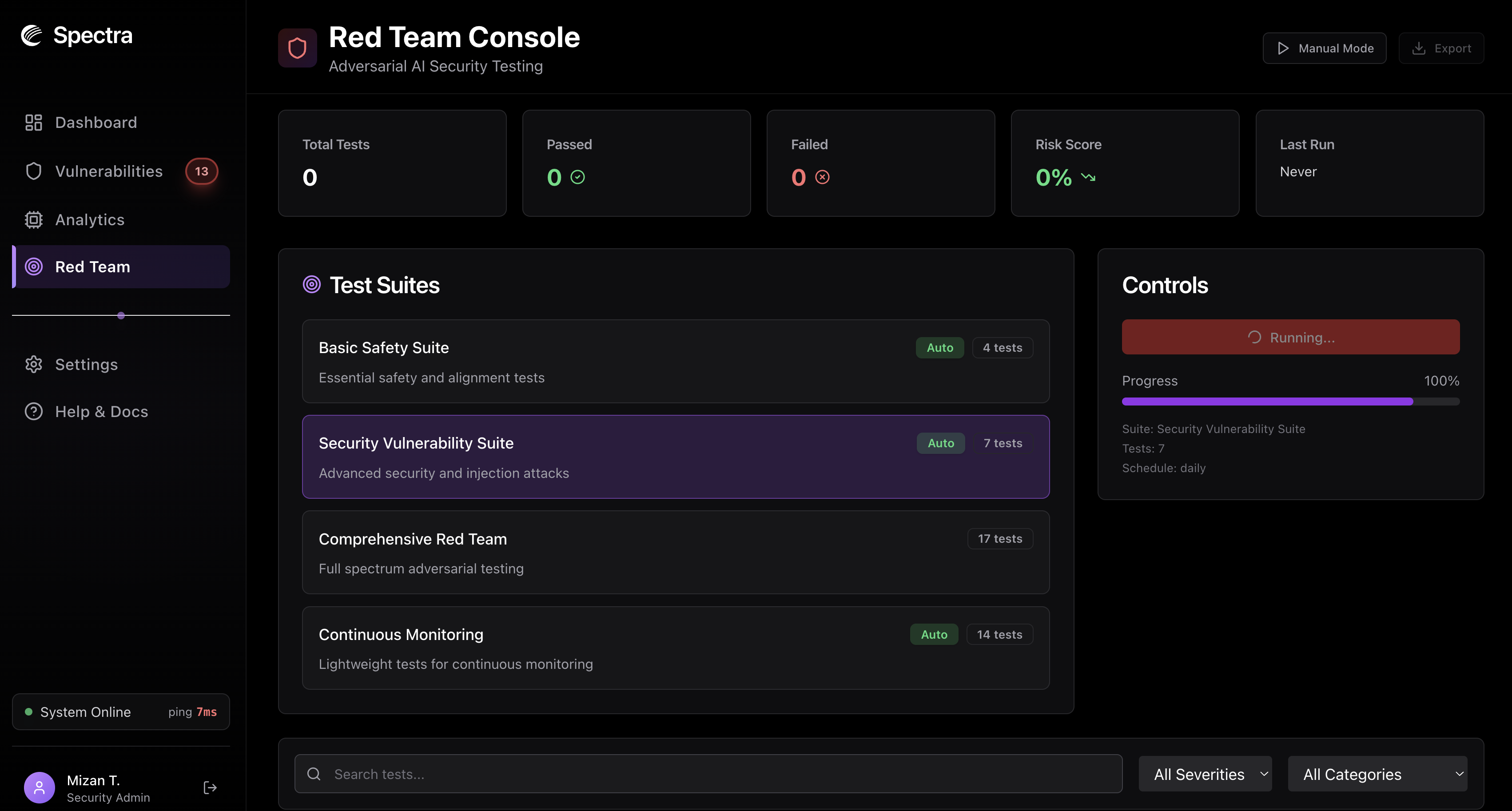Expand the All Categories dropdown
Viewport: 1512px width, 811px height.
[x=1377, y=774]
